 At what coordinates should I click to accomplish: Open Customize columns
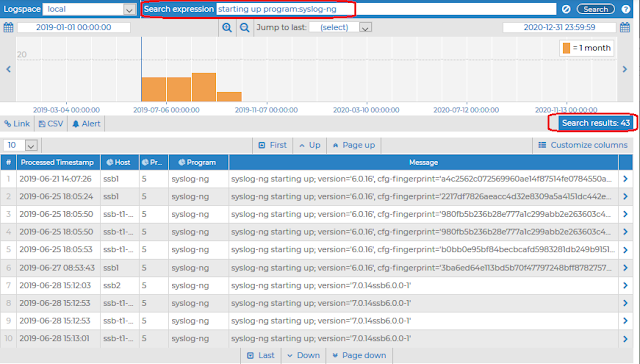click(x=583, y=145)
